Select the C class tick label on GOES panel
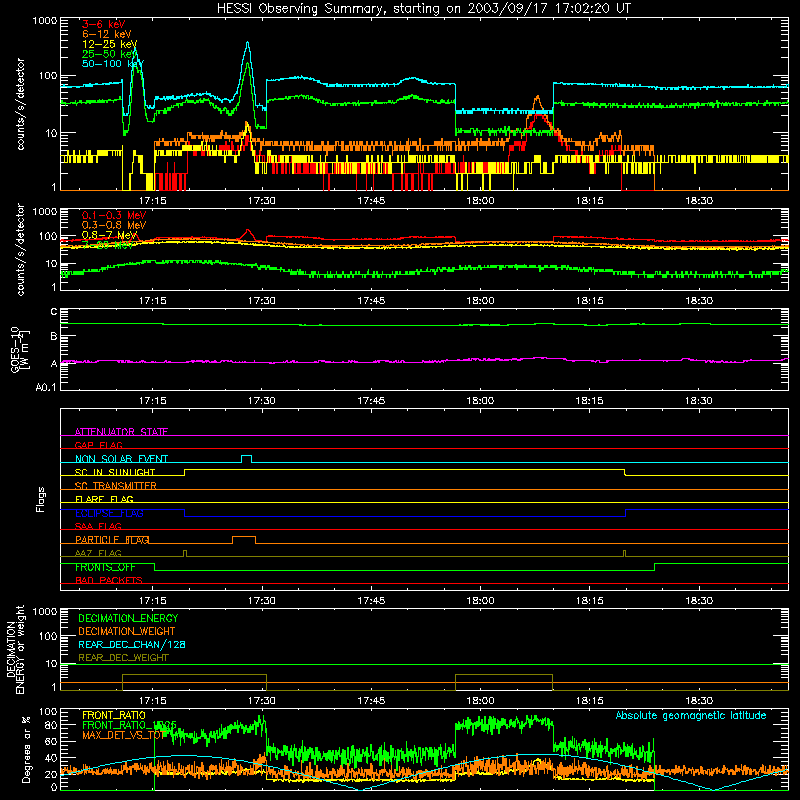The width and height of the screenshot is (800, 800). tap(54, 312)
